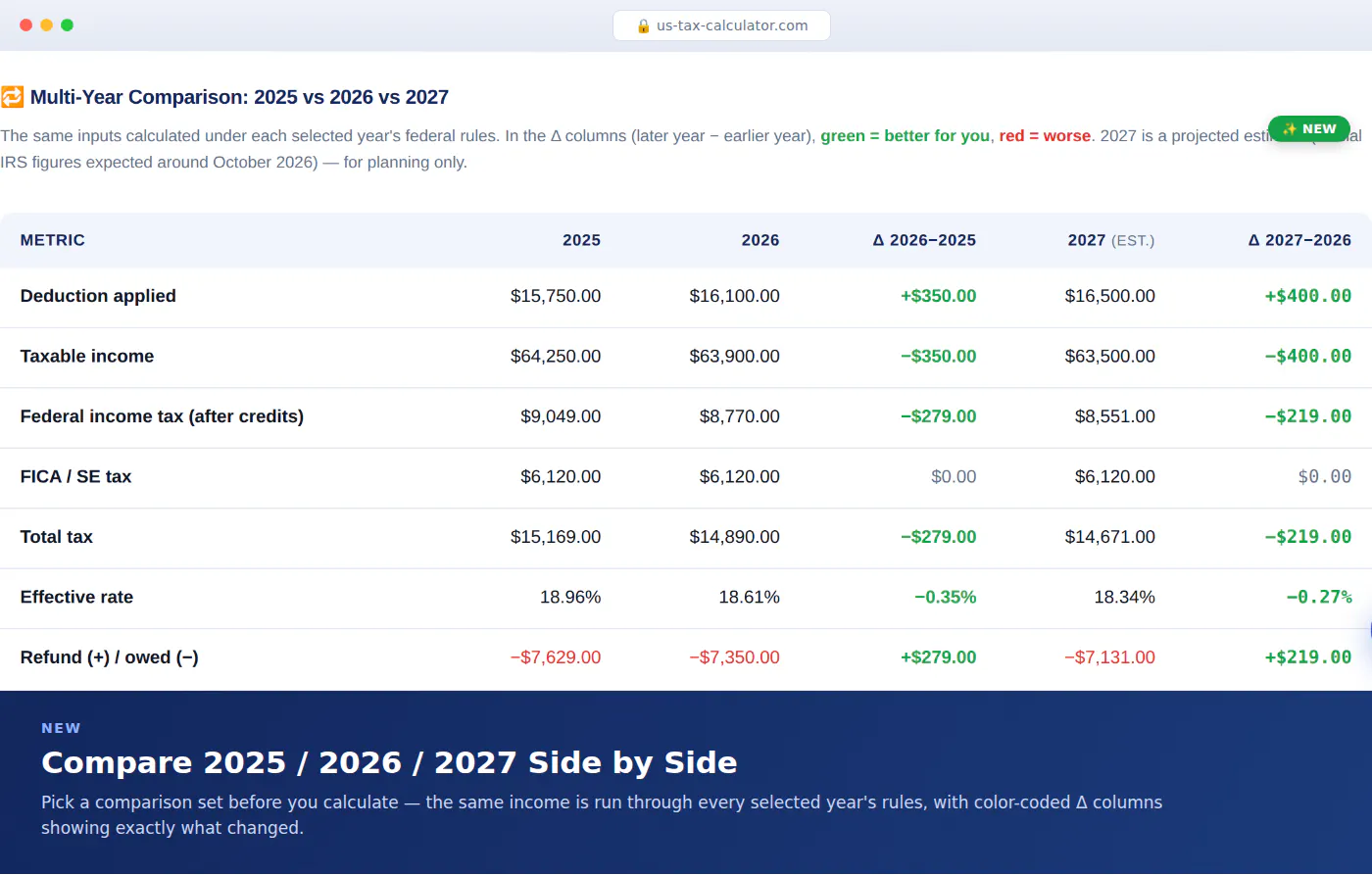Click the $8,551.00 federal tax value

coord(1115,416)
